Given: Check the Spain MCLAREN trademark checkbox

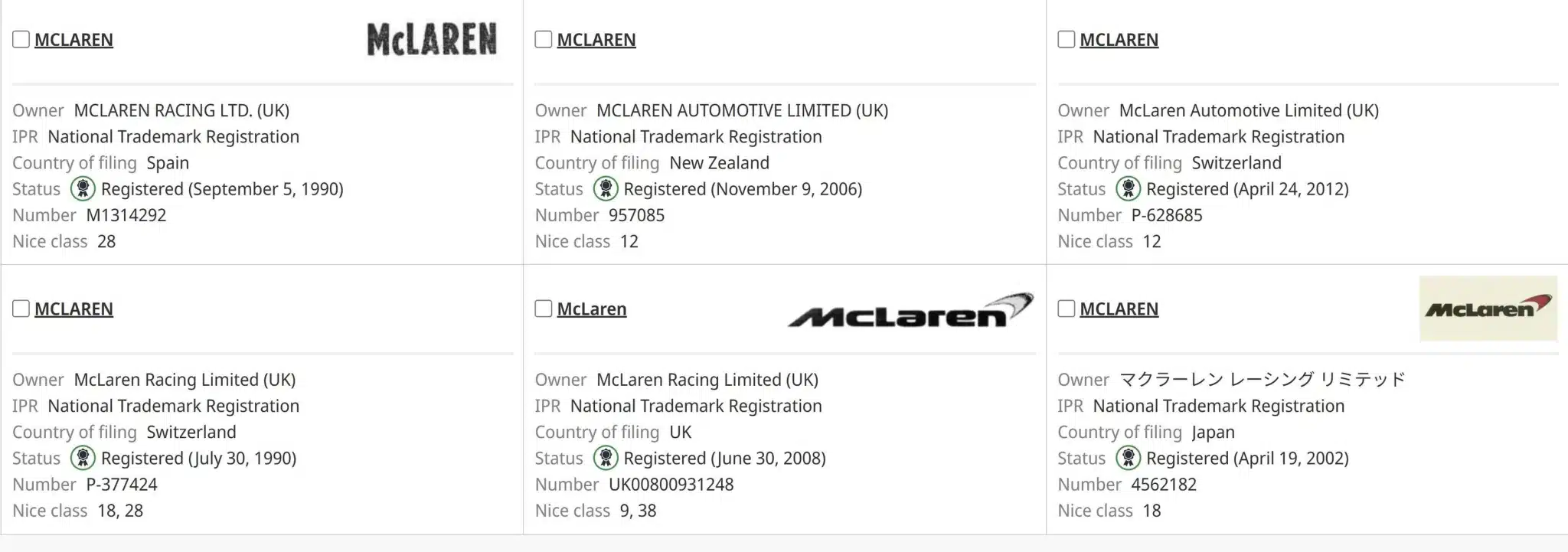Looking at the screenshot, I should 21,39.
